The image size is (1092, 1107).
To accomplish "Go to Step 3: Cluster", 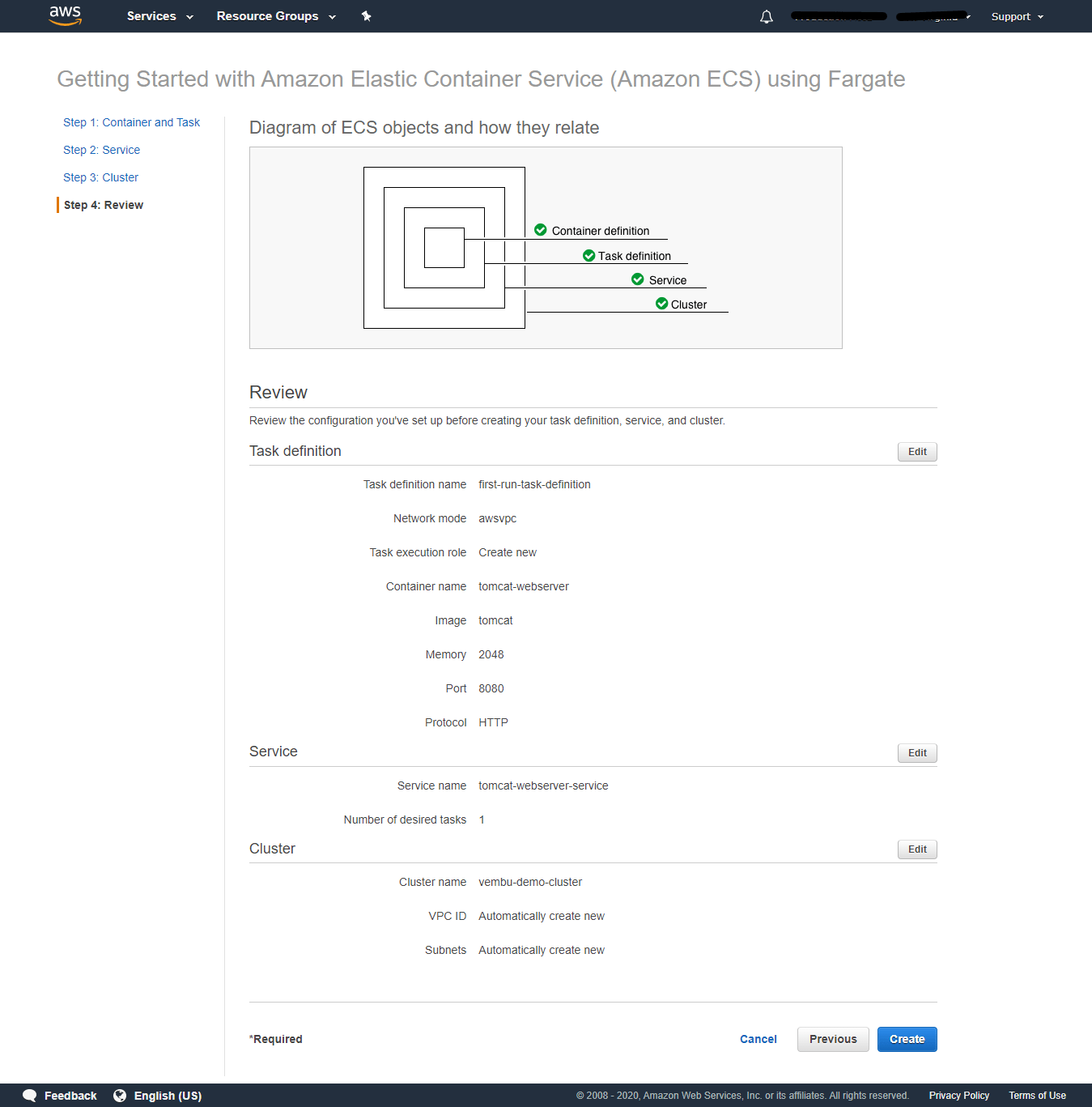I will 100,177.
